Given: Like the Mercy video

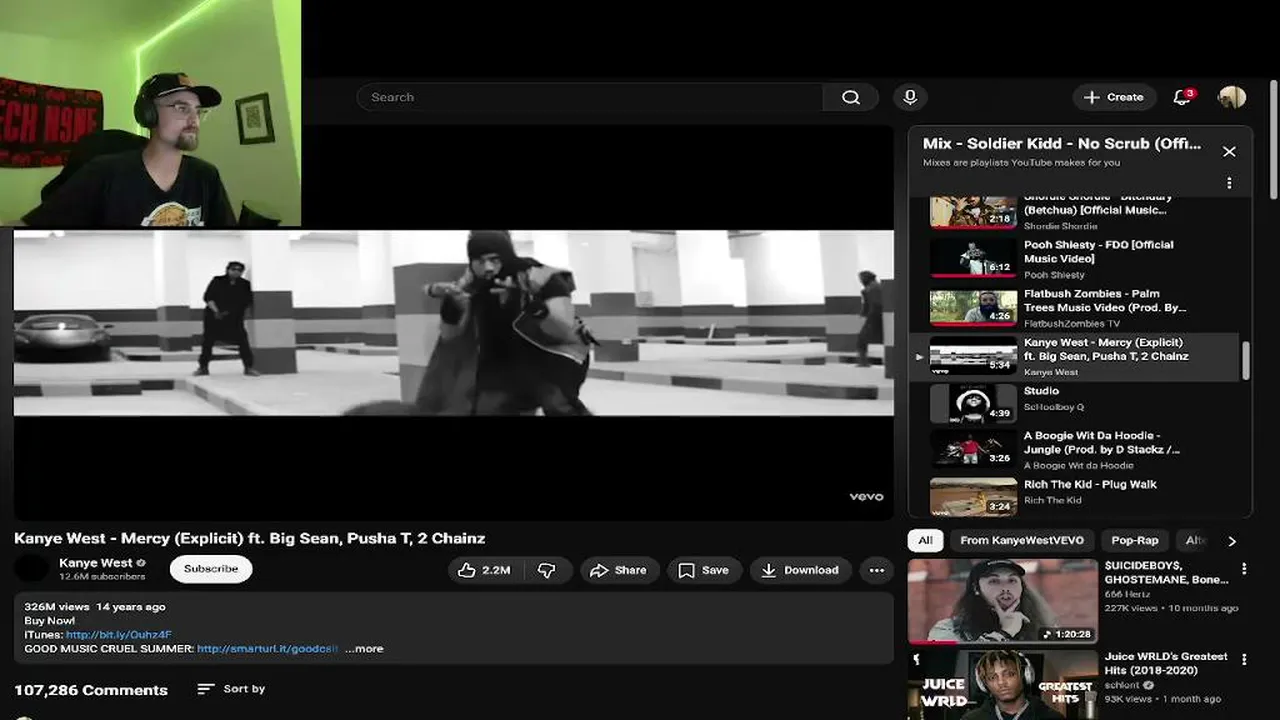Looking at the screenshot, I should 485,570.
